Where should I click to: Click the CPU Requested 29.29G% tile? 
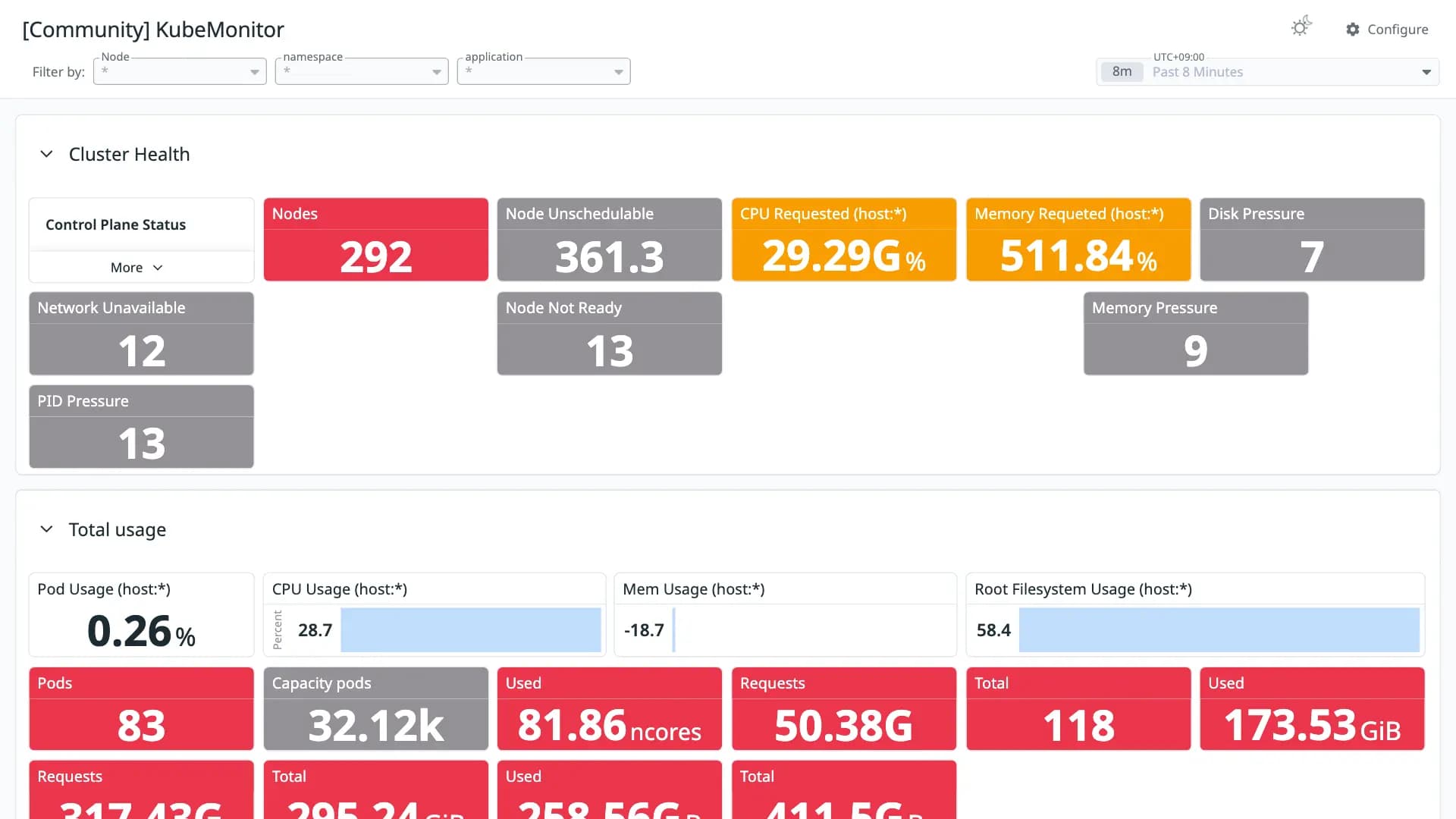click(x=844, y=240)
